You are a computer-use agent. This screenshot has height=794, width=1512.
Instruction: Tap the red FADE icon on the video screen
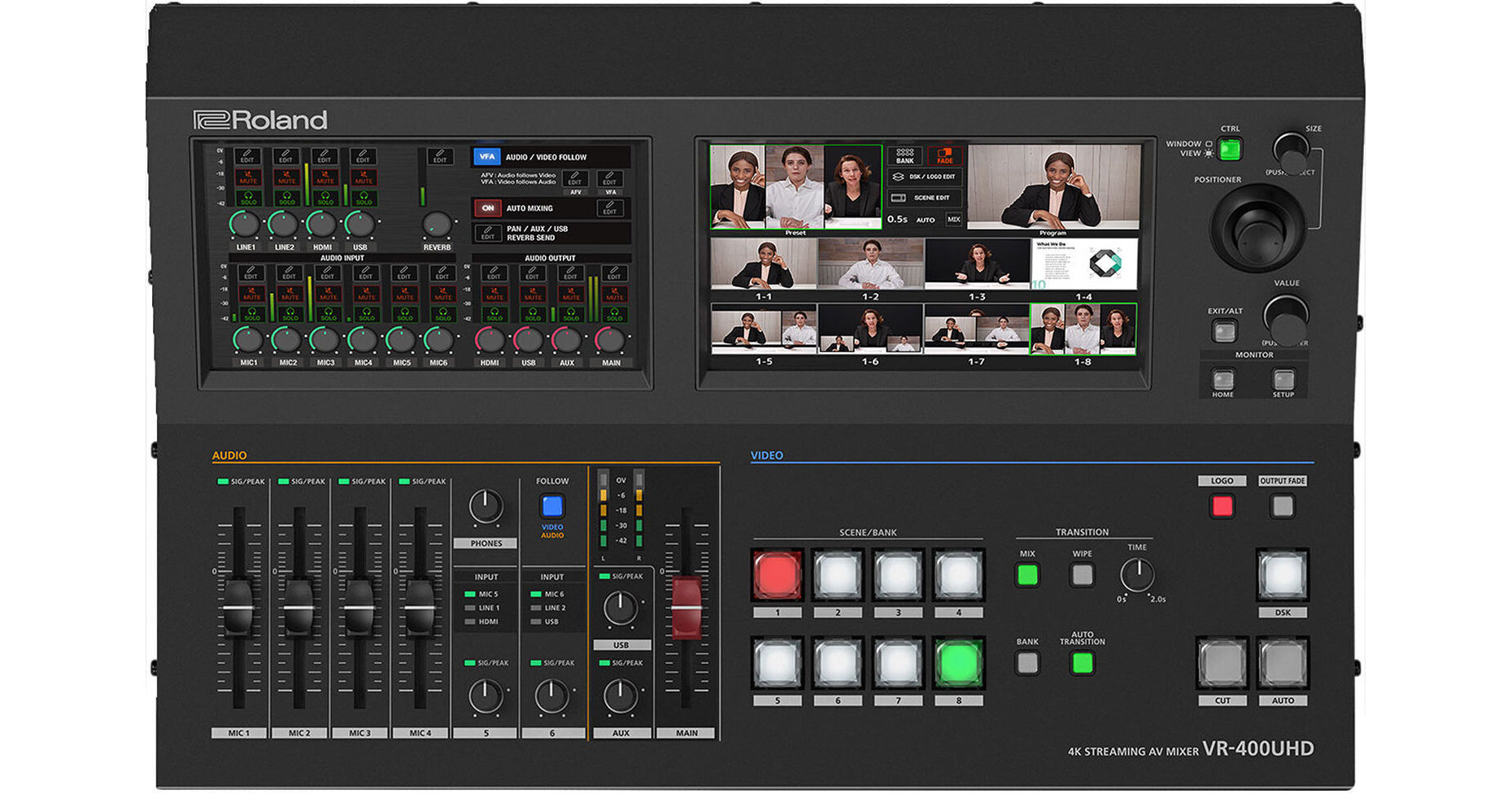pyautogui.click(x=944, y=155)
